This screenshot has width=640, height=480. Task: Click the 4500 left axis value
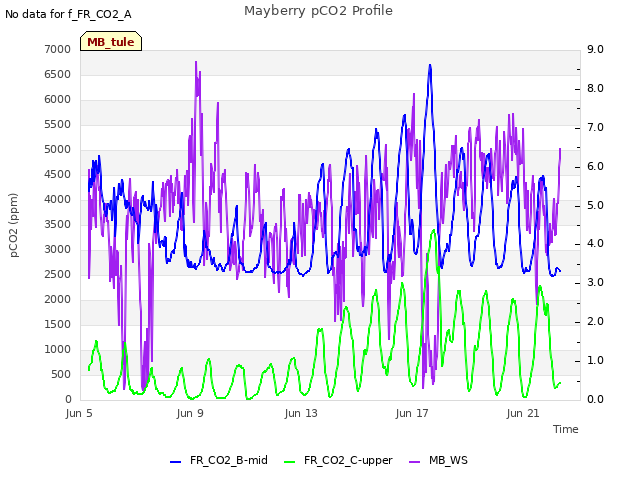click(x=58, y=174)
